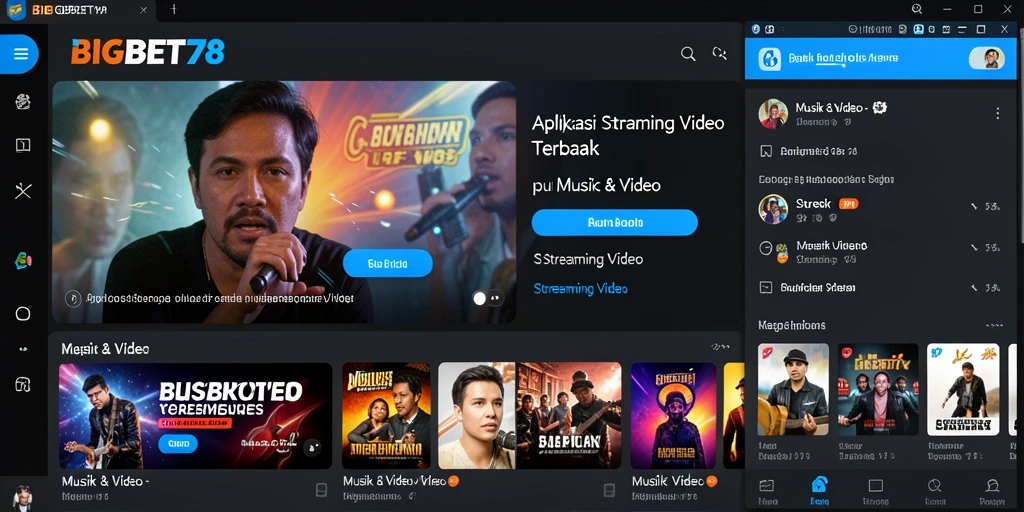
Task: Click the 'Aplikasi Straming Video Terbaak' heading
Action: [x=628, y=135]
